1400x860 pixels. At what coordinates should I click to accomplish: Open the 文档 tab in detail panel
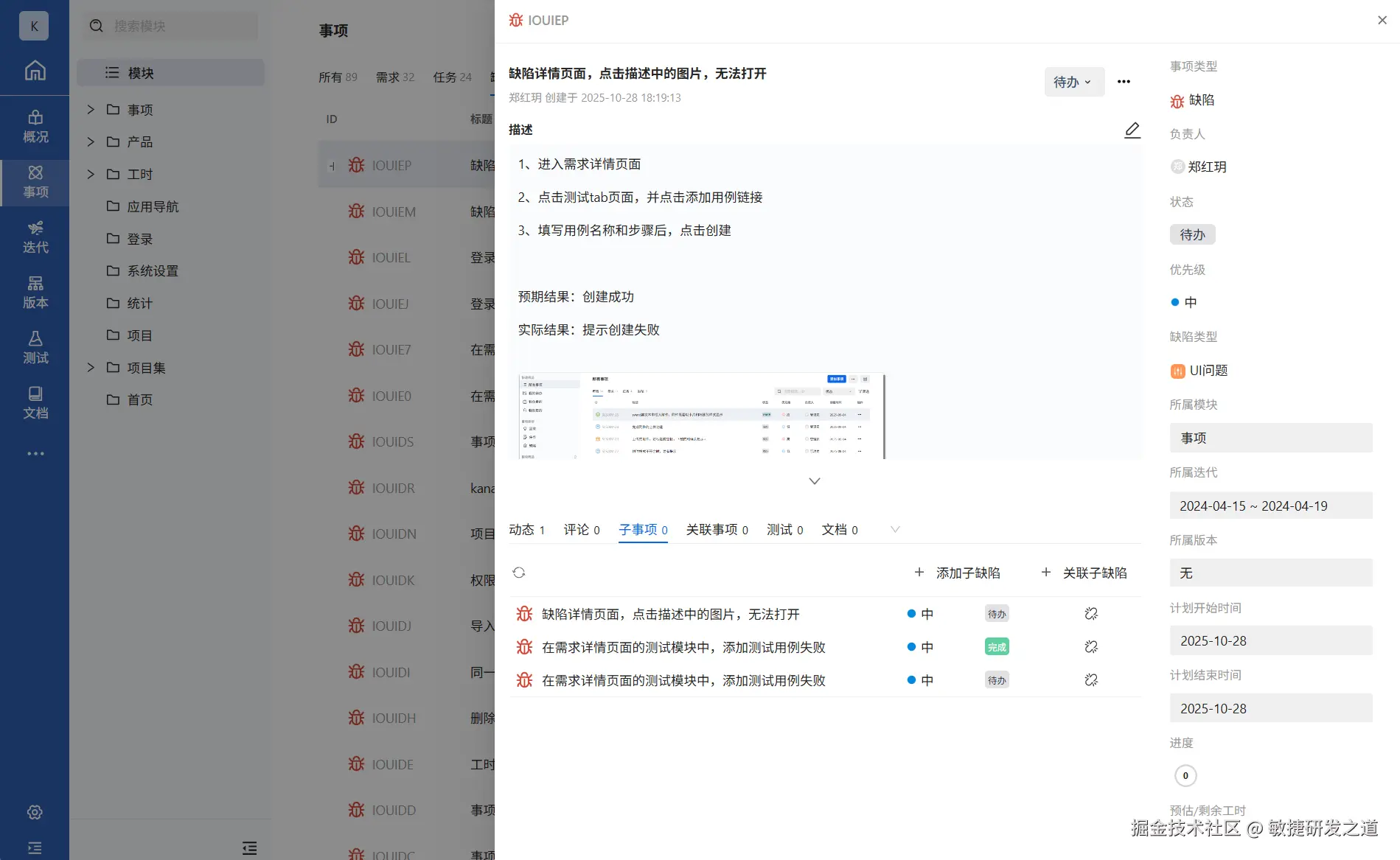pos(840,530)
